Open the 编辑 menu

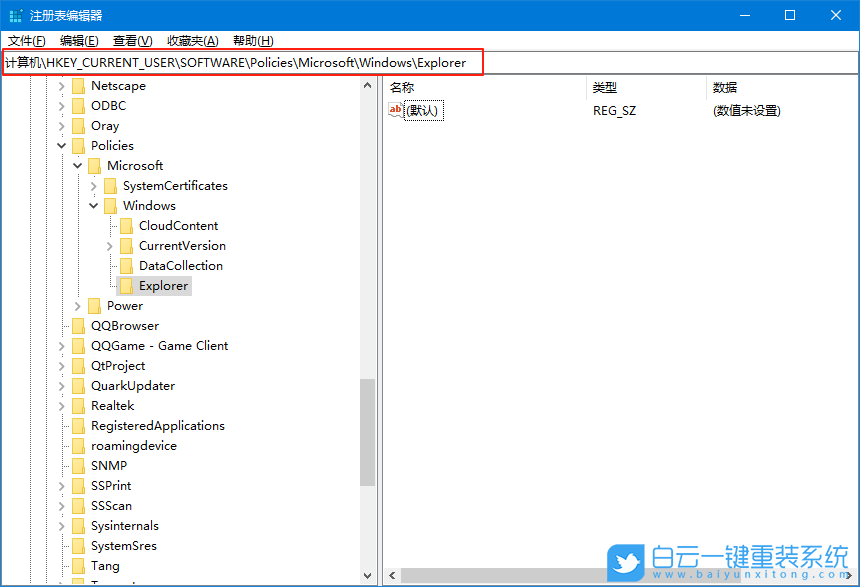[76, 40]
